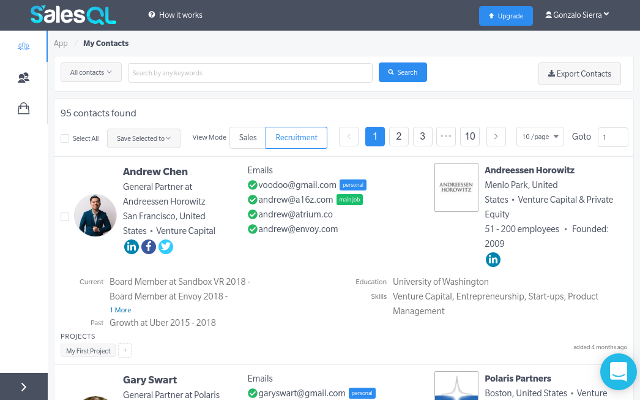Open the 10 / page size dropdown

540,137
